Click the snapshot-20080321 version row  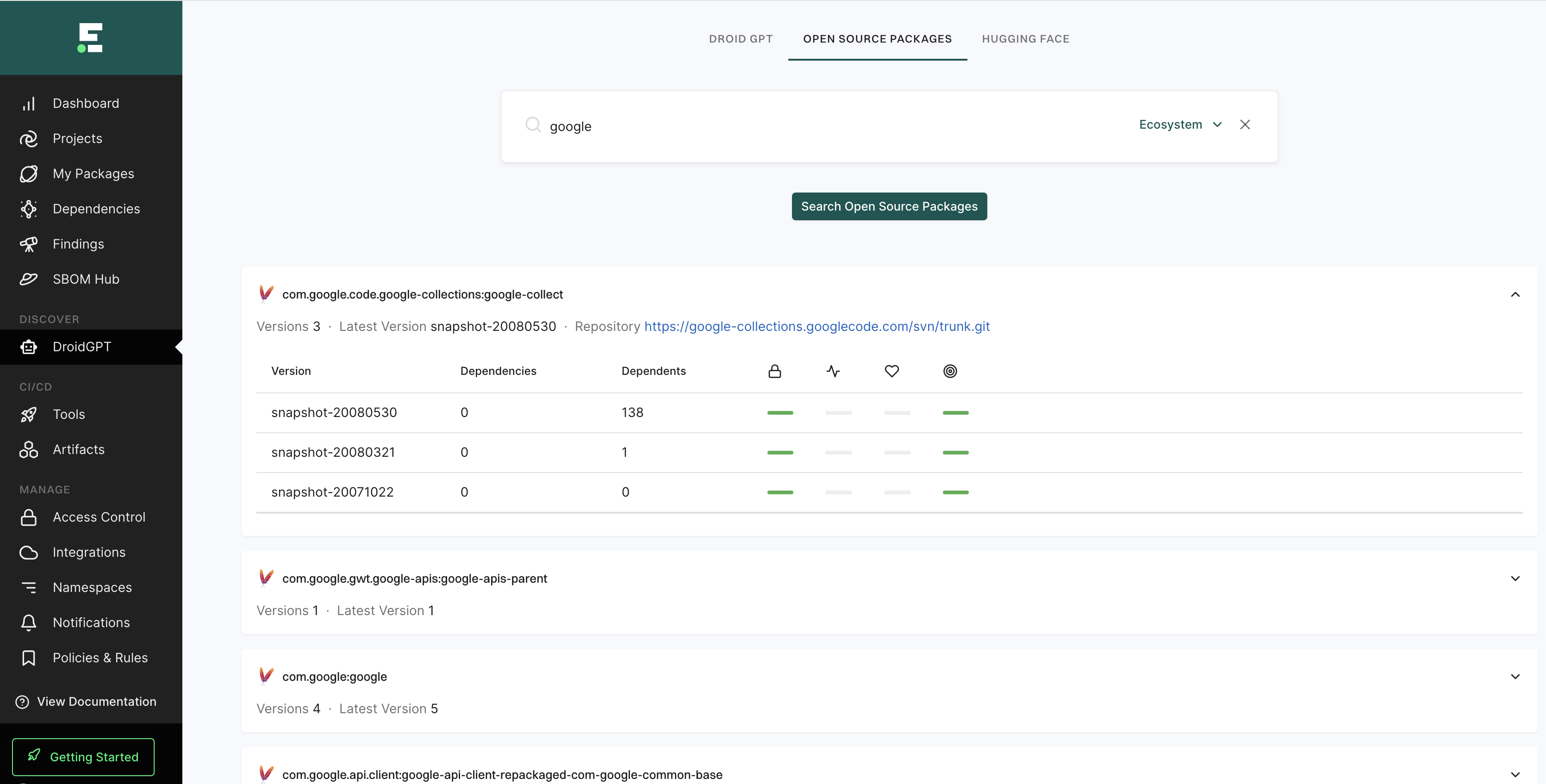point(889,452)
